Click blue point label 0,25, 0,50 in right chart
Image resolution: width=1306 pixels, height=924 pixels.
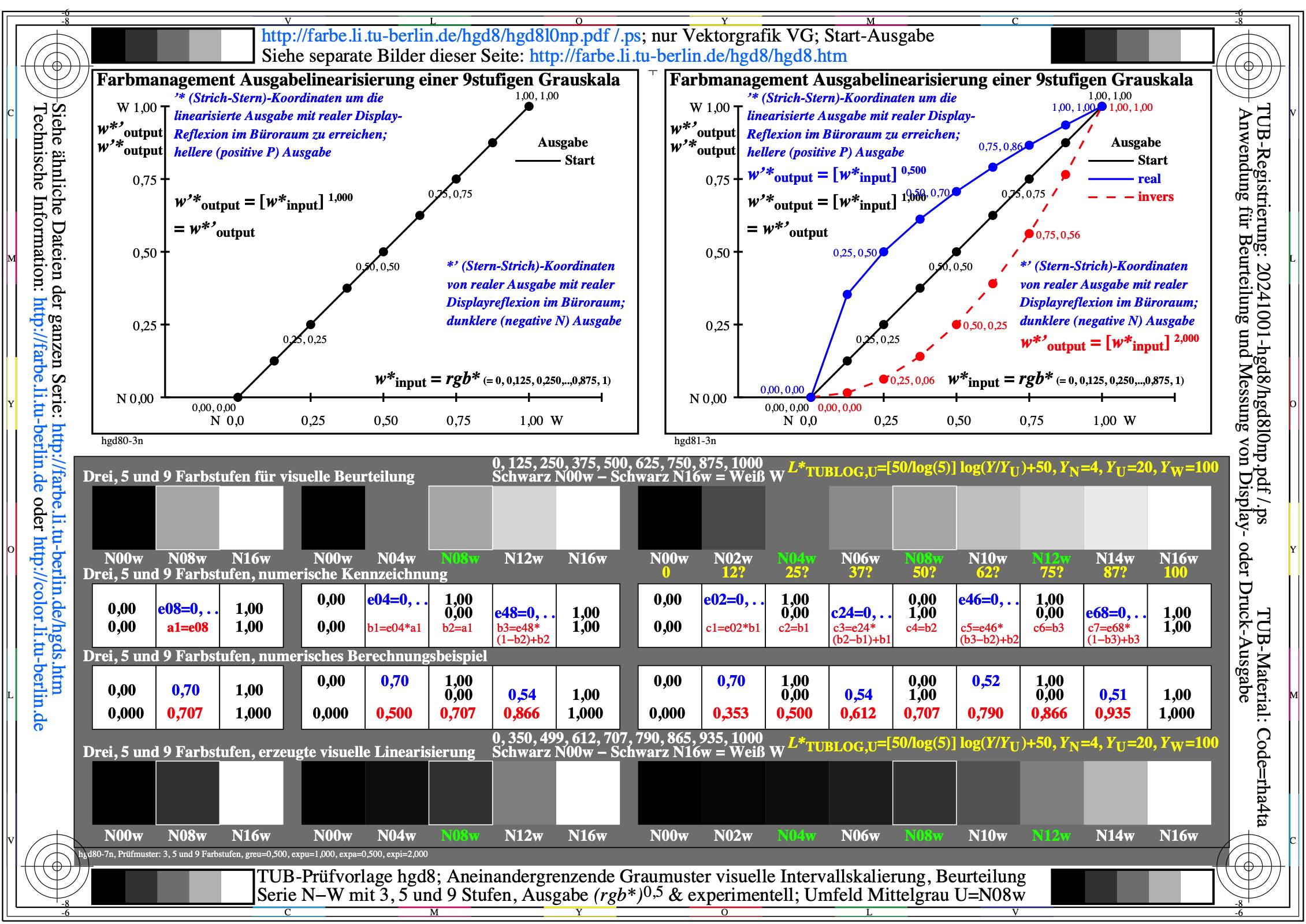click(x=855, y=253)
